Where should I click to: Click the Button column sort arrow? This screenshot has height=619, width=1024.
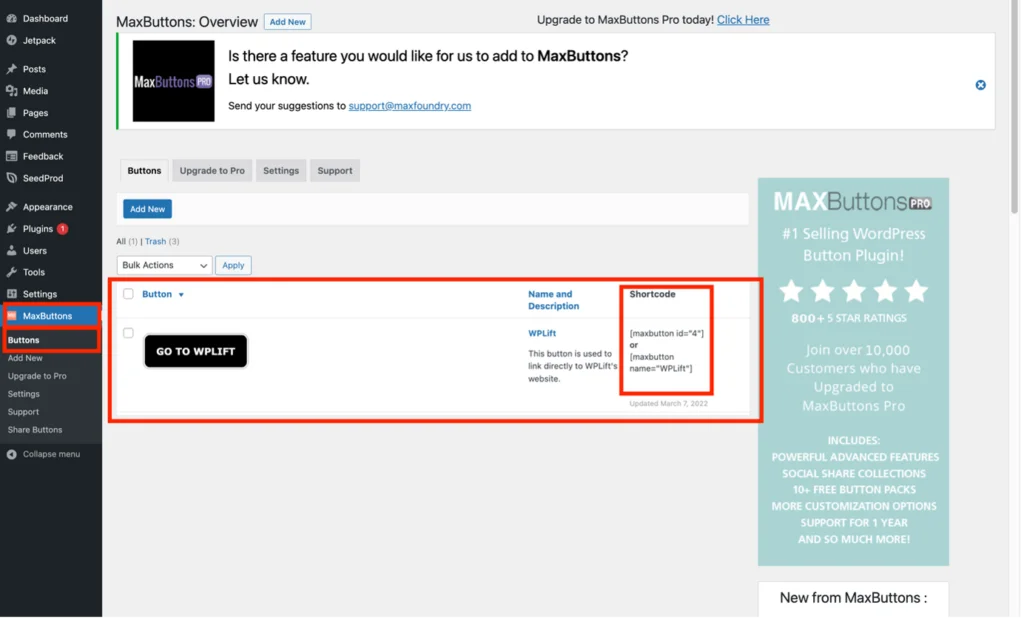pyautogui.click(x=182, y=294)
